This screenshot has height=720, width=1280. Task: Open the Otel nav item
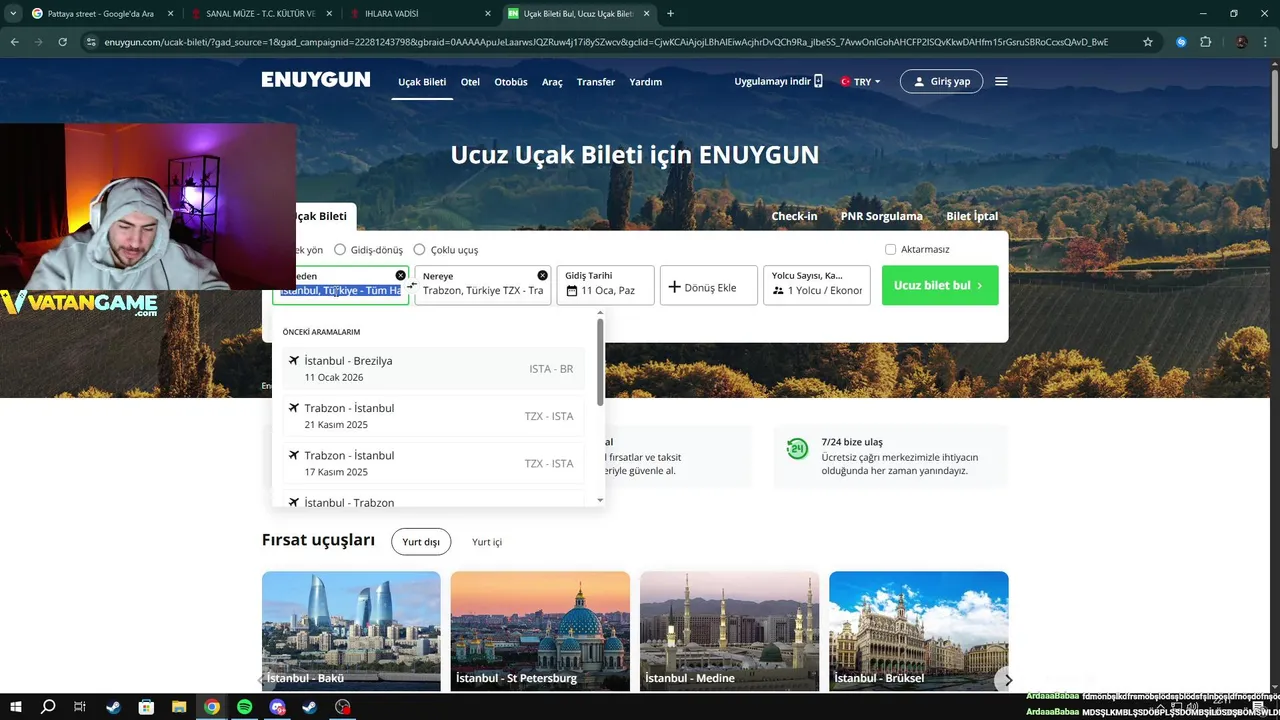pos(470,82)
